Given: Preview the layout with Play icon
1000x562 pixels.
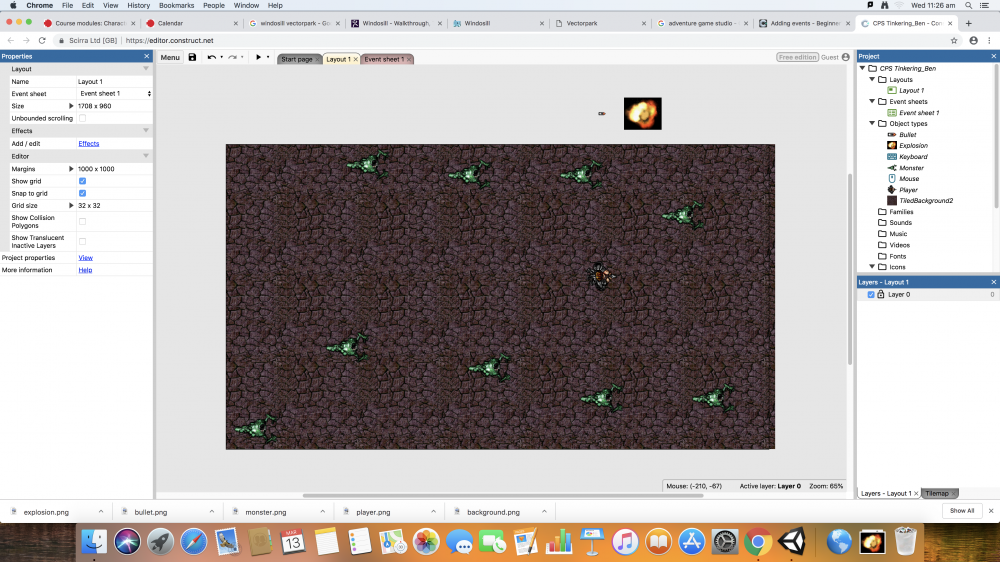Looking at the screenshot, I should coord(258,57).
